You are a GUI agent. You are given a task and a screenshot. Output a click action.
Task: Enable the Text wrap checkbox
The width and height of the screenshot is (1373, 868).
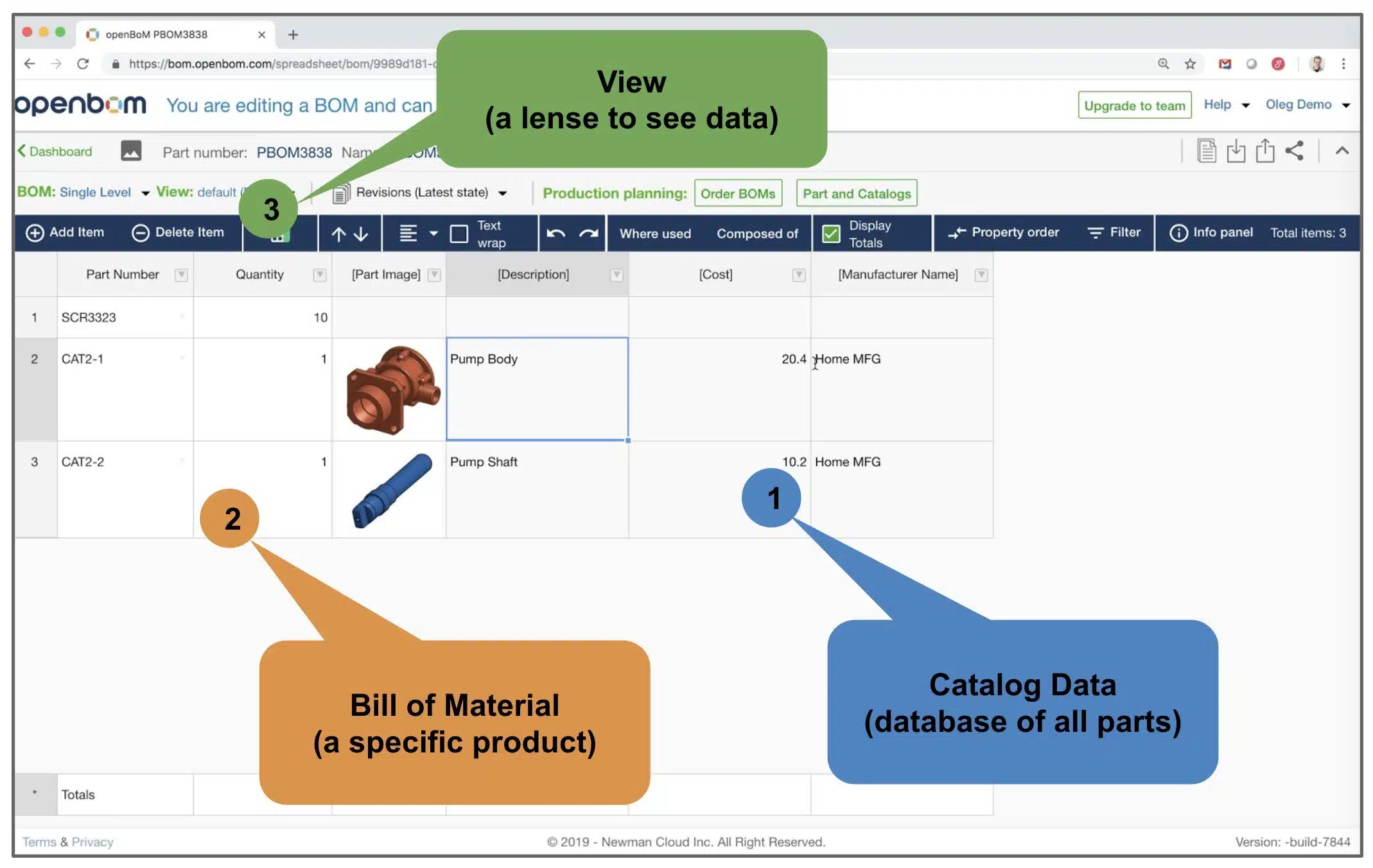pyautogui.click(x=459, y=234)
